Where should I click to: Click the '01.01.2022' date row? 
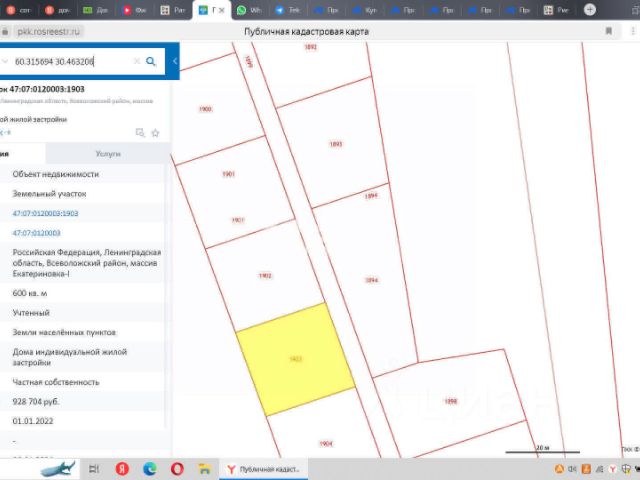(33, 421)
